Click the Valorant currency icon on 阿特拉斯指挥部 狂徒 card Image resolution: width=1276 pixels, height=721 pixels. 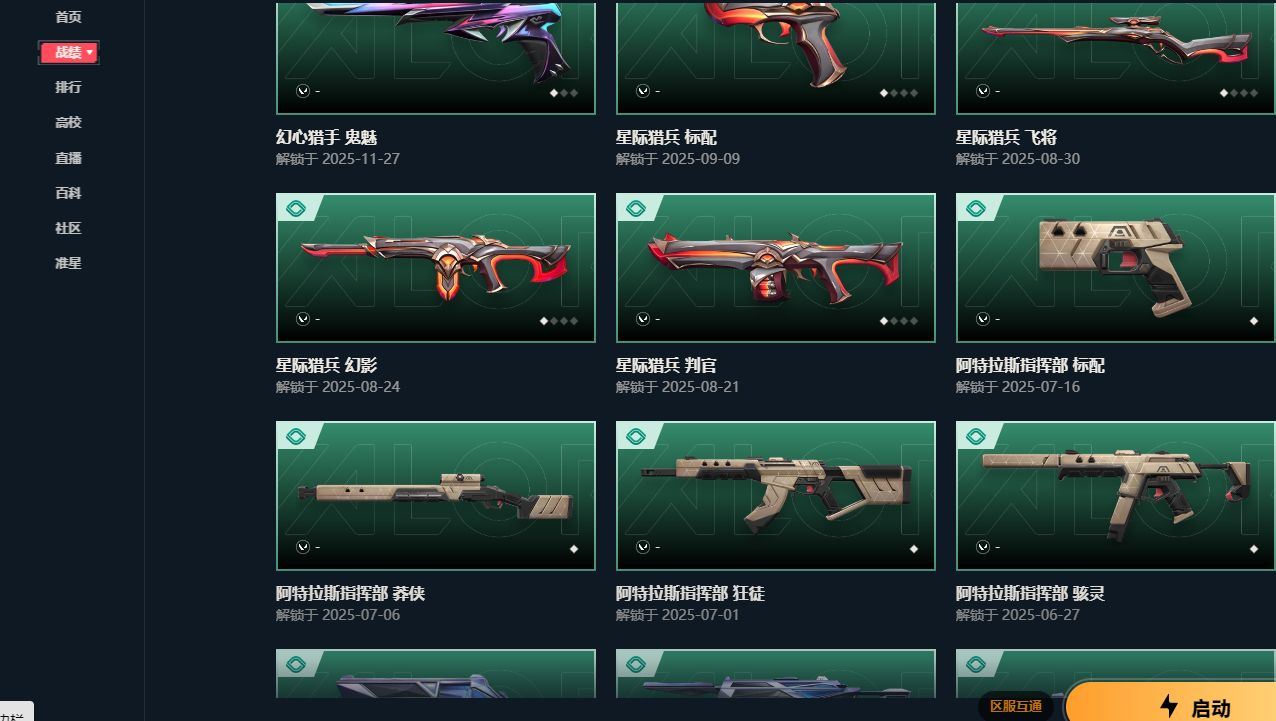click(x=643, y=547)
